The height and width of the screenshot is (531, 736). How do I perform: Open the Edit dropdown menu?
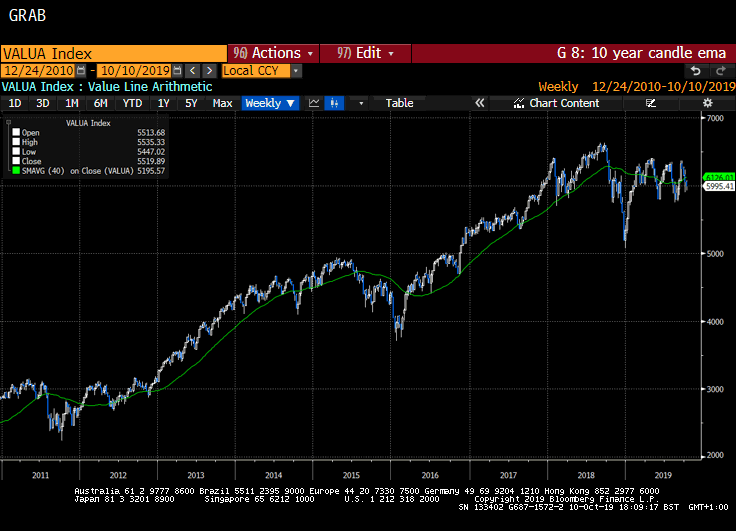point(365,54)
